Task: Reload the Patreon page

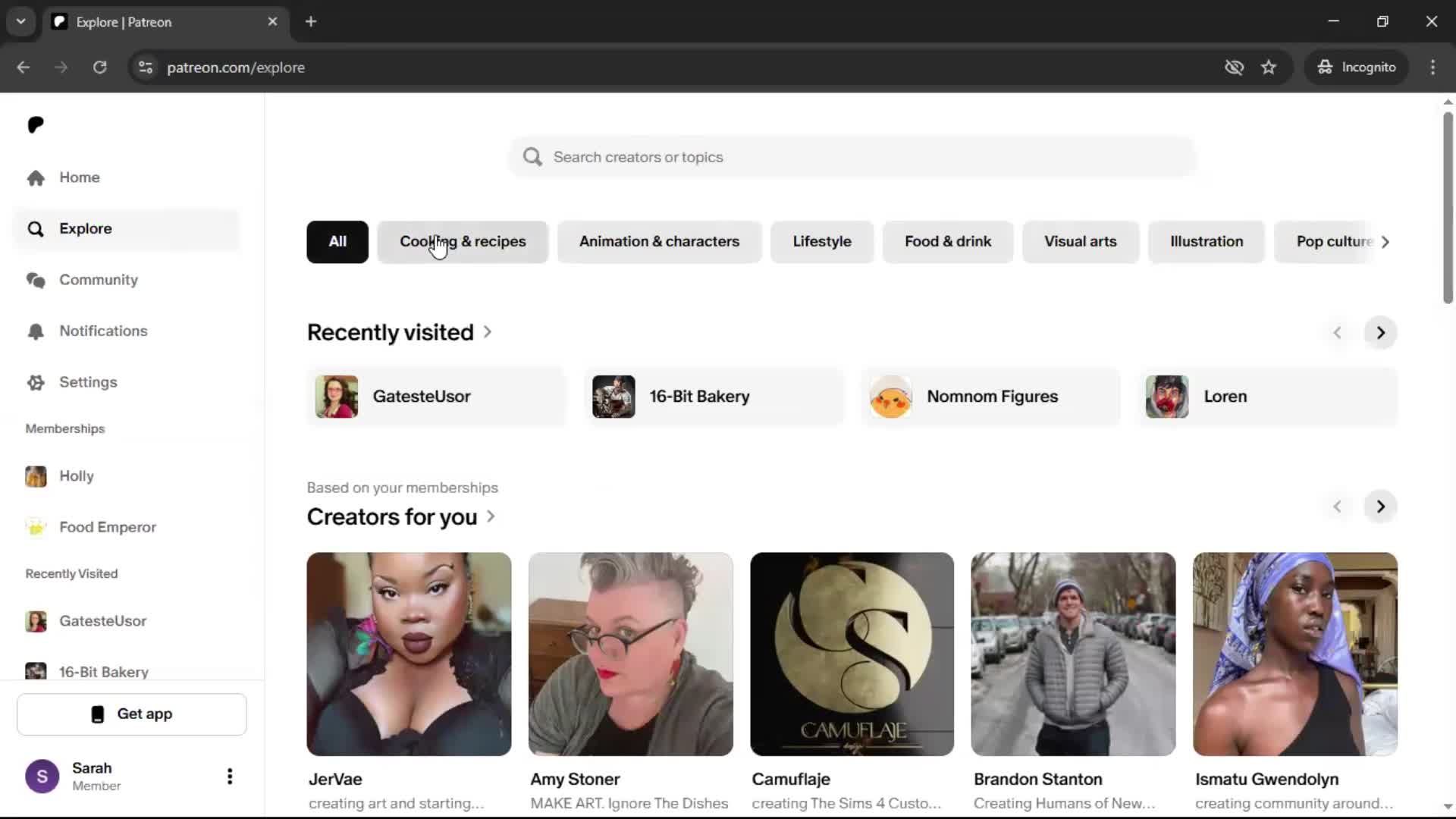Action: tap(99, 67)
